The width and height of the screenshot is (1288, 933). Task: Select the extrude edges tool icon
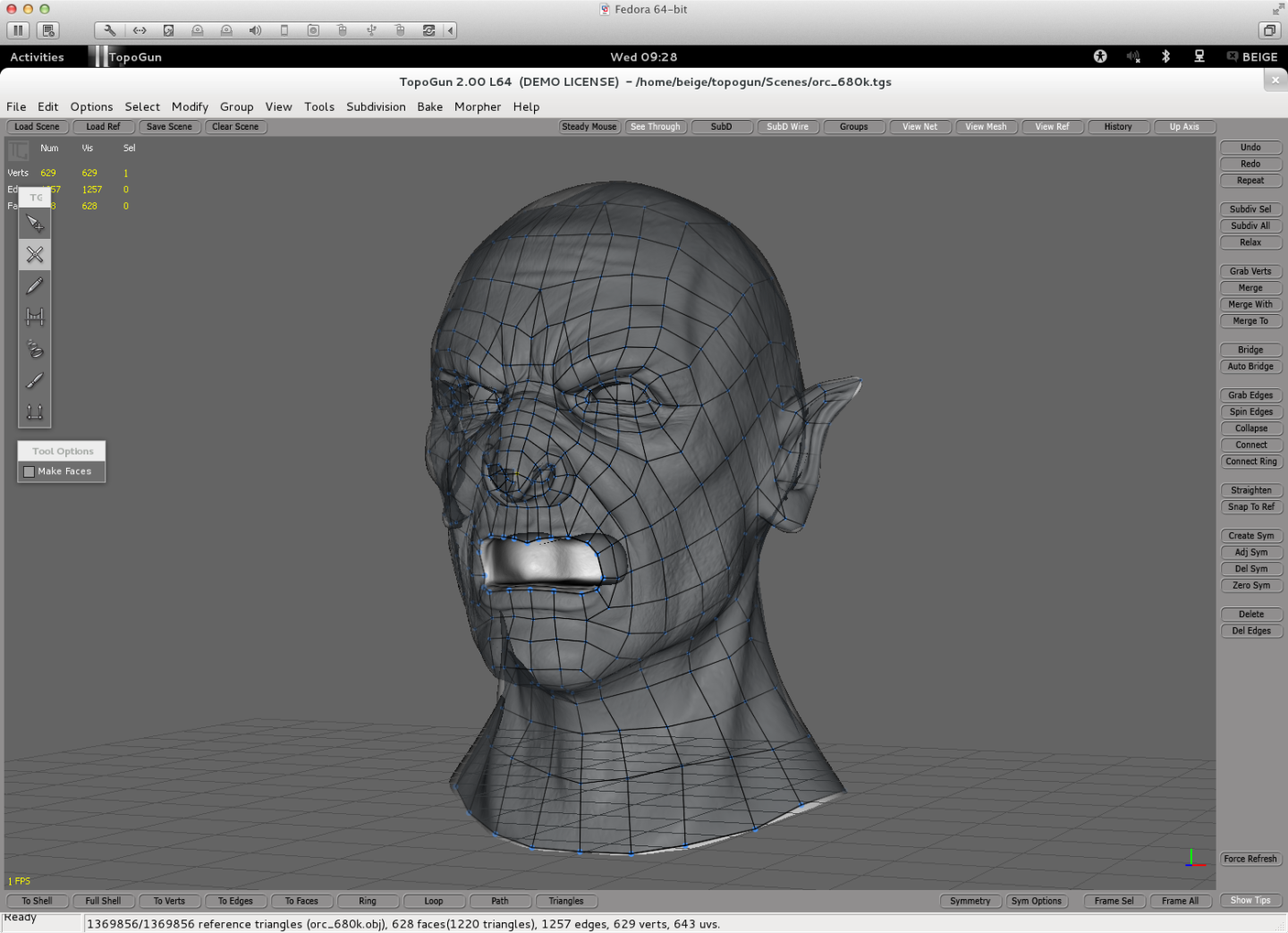click(x=35, y=411)
